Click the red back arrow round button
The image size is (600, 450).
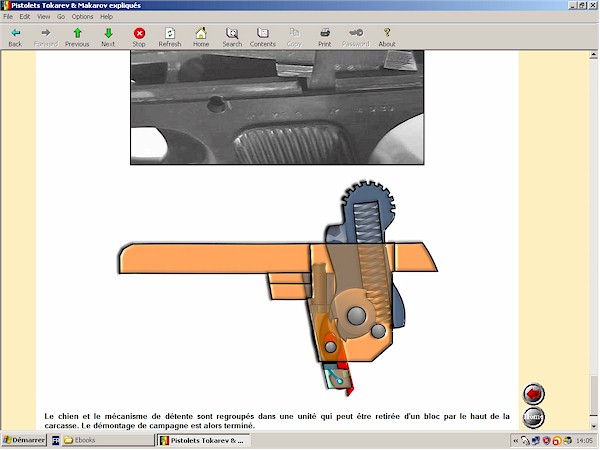coord(533,394)
